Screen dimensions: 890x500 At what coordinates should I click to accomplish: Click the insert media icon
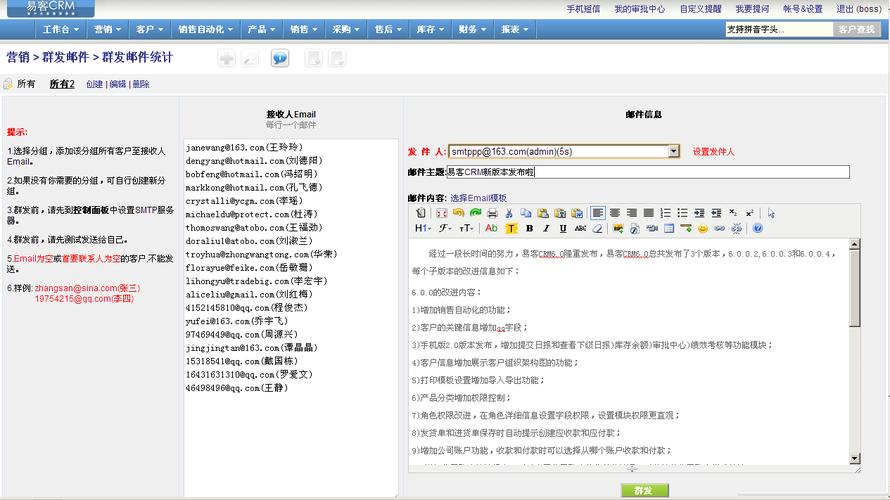point(652,228)
